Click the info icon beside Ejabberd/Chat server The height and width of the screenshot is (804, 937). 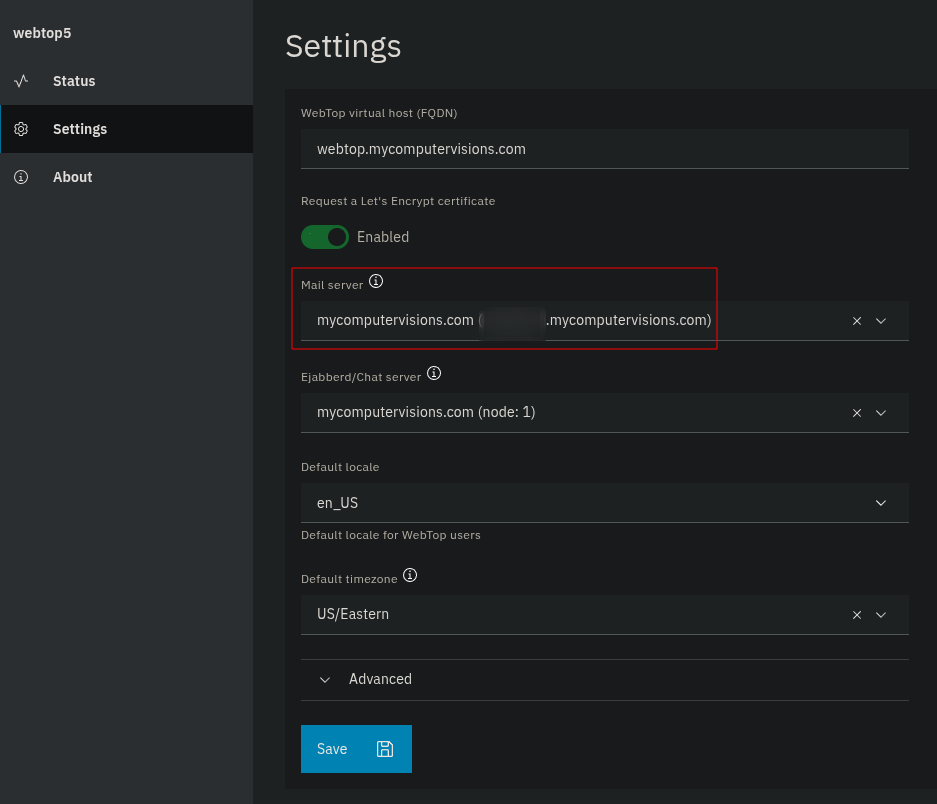pyautogui.click(x=434, y=373)
